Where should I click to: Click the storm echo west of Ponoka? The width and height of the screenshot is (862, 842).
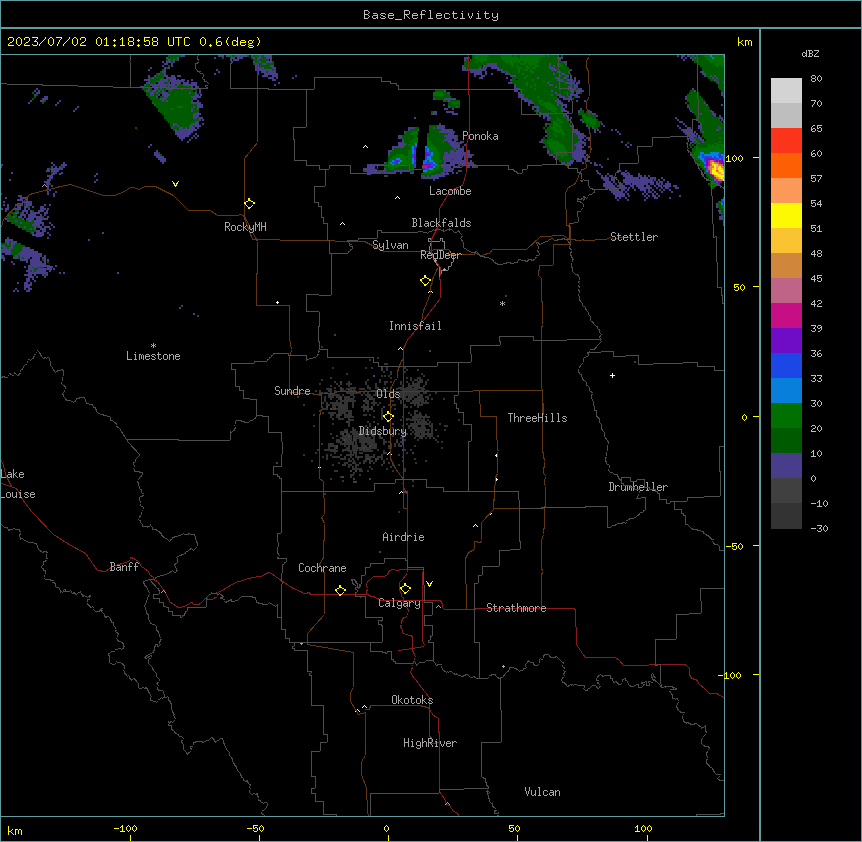pos(423,153)
